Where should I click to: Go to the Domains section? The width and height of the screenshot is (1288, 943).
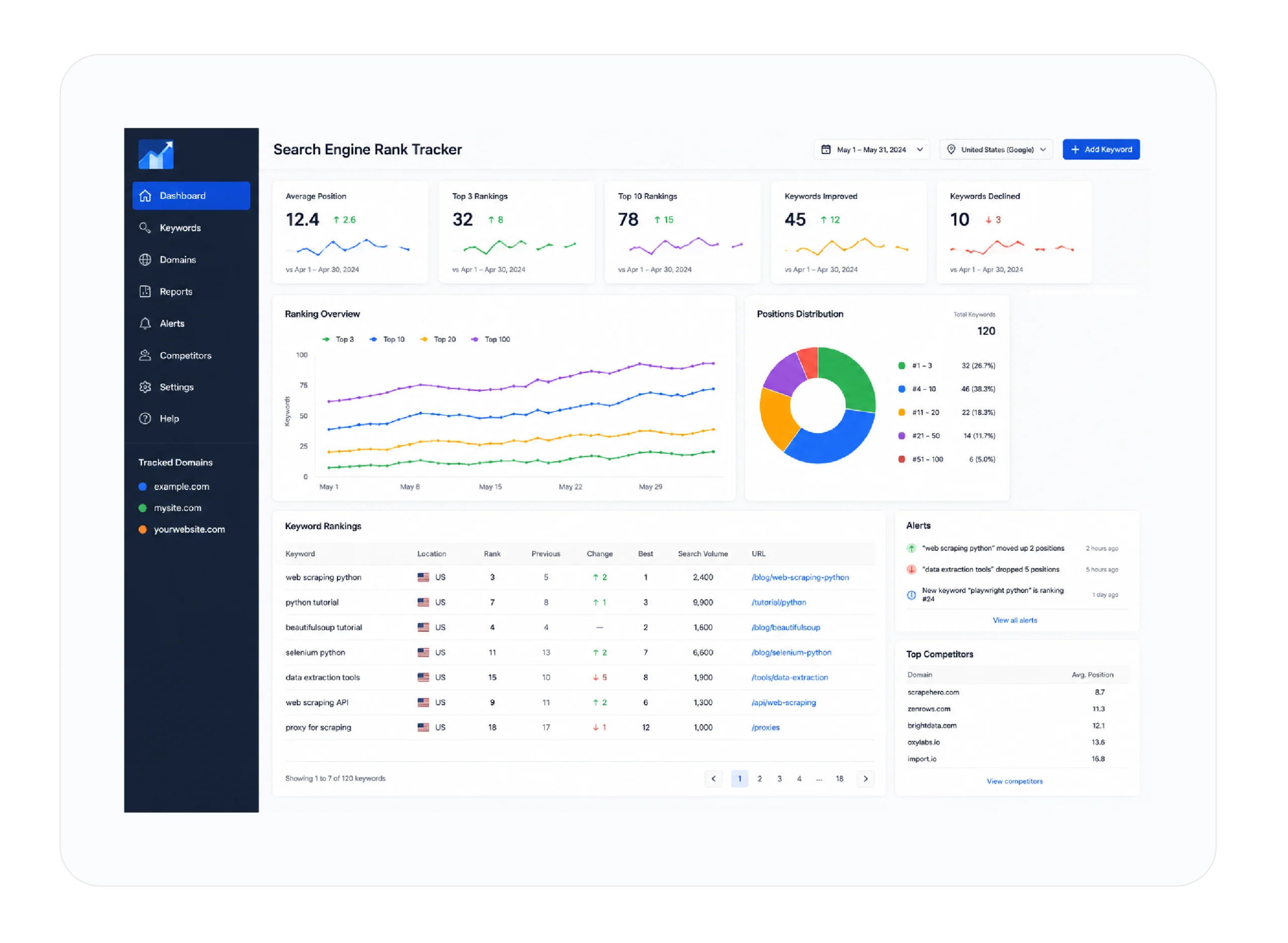[x=191, y=260]
